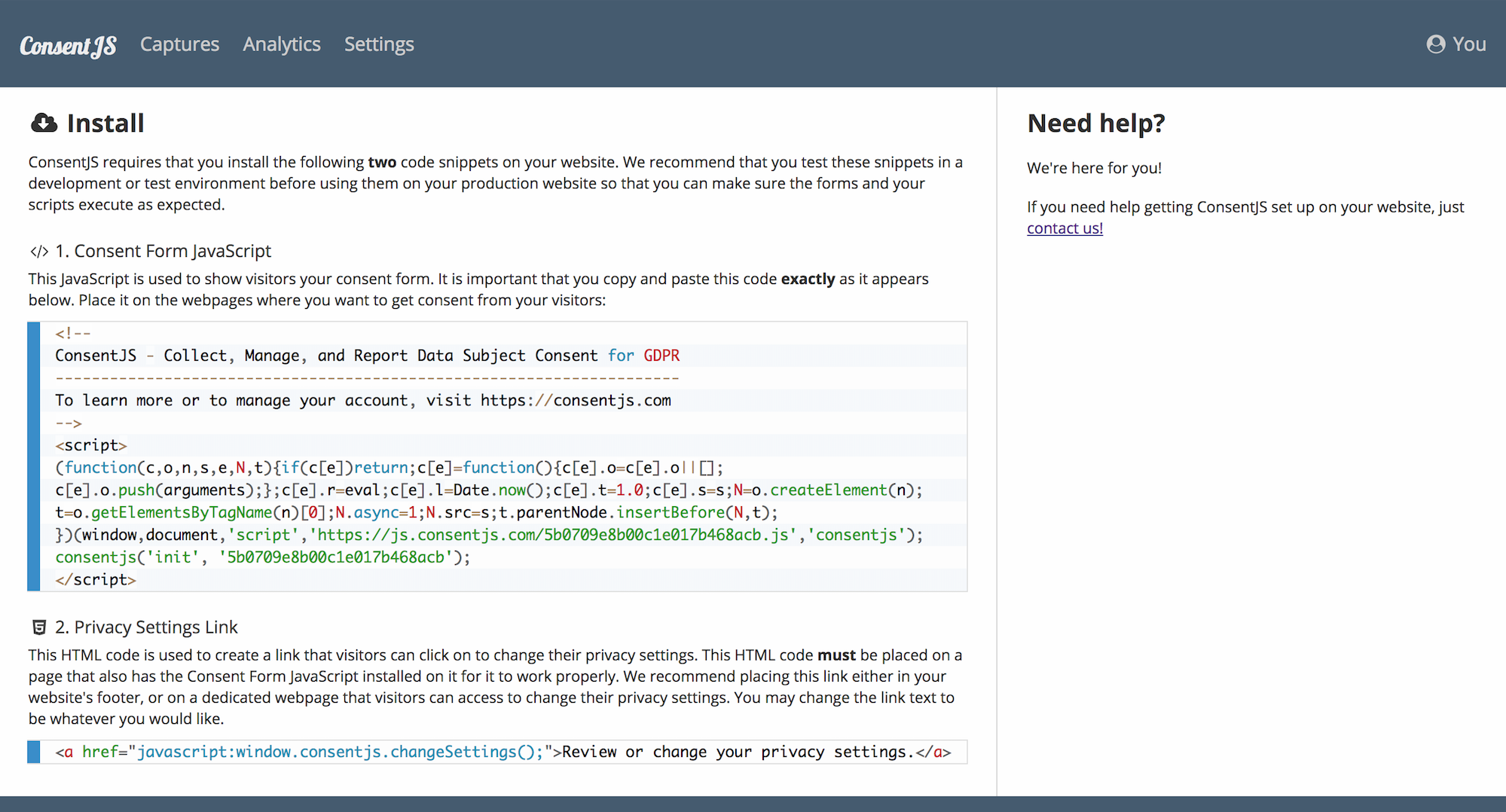The width and height of the screenshot is (1506, 812).
Task: Click the (function(c,o,n,s,e,N,t) code line
Action: [x=389, y=468]
